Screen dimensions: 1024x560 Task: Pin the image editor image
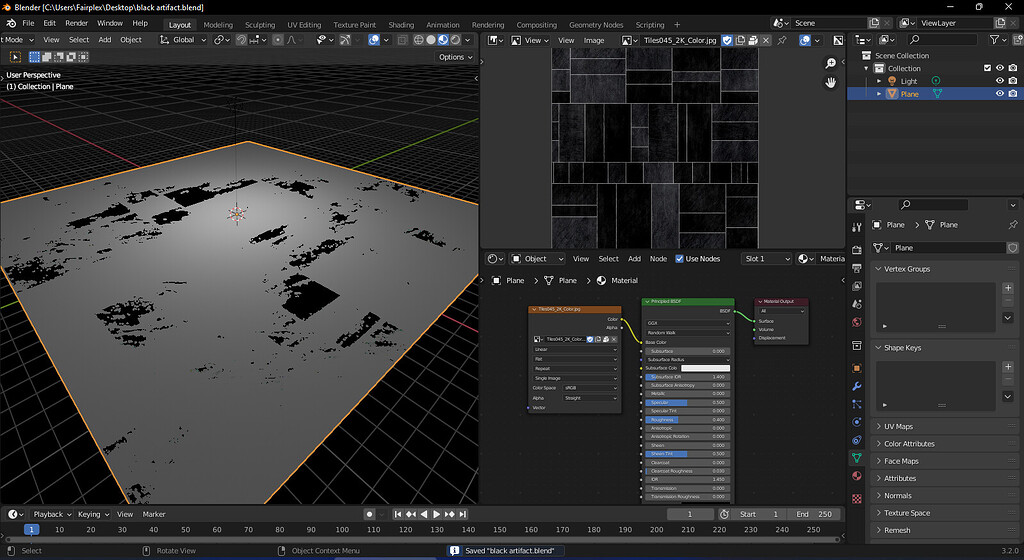[x=782, y=40]
